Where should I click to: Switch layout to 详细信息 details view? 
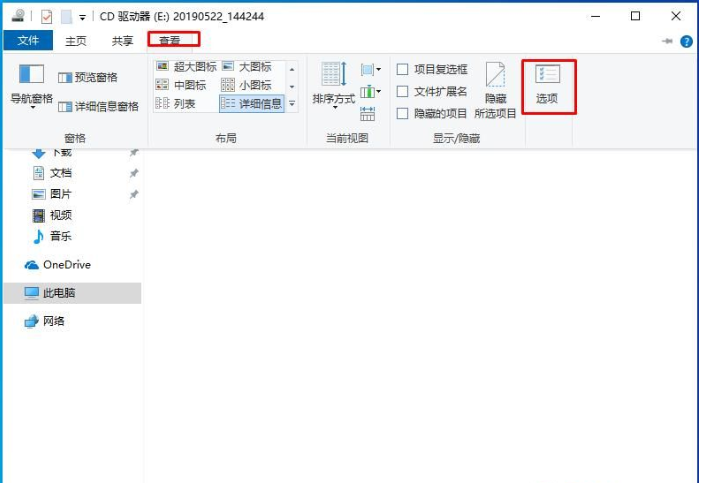pos(251,103)
